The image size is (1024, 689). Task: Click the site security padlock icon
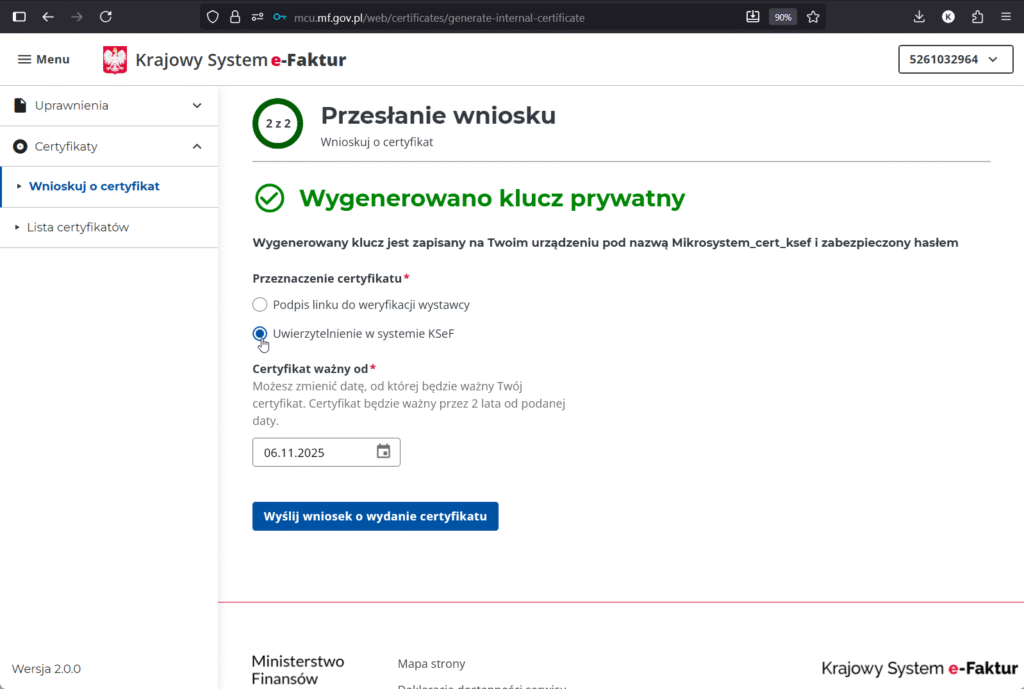[235, 17]
